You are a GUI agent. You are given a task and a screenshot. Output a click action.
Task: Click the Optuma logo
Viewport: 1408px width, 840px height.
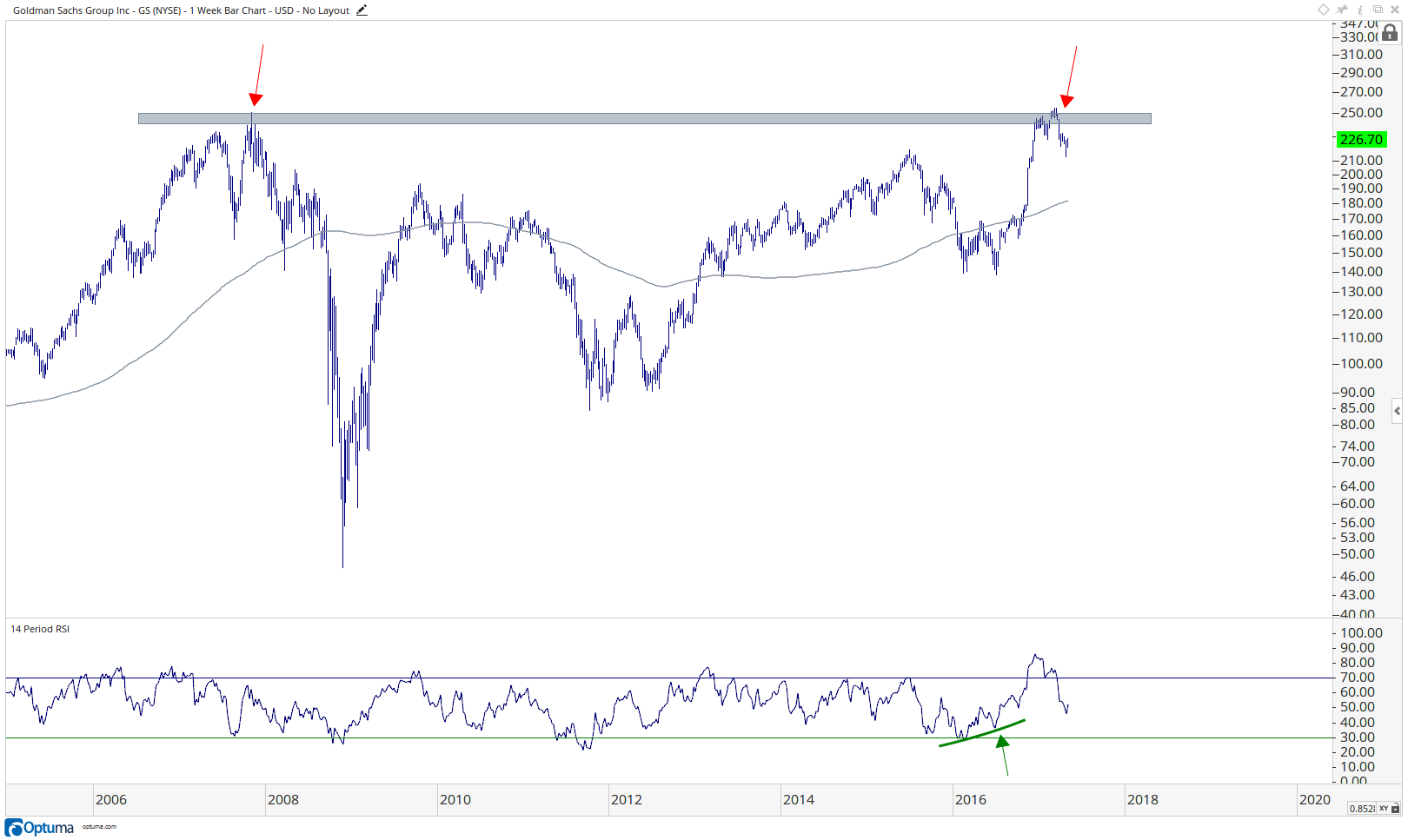tap(40, 827)
